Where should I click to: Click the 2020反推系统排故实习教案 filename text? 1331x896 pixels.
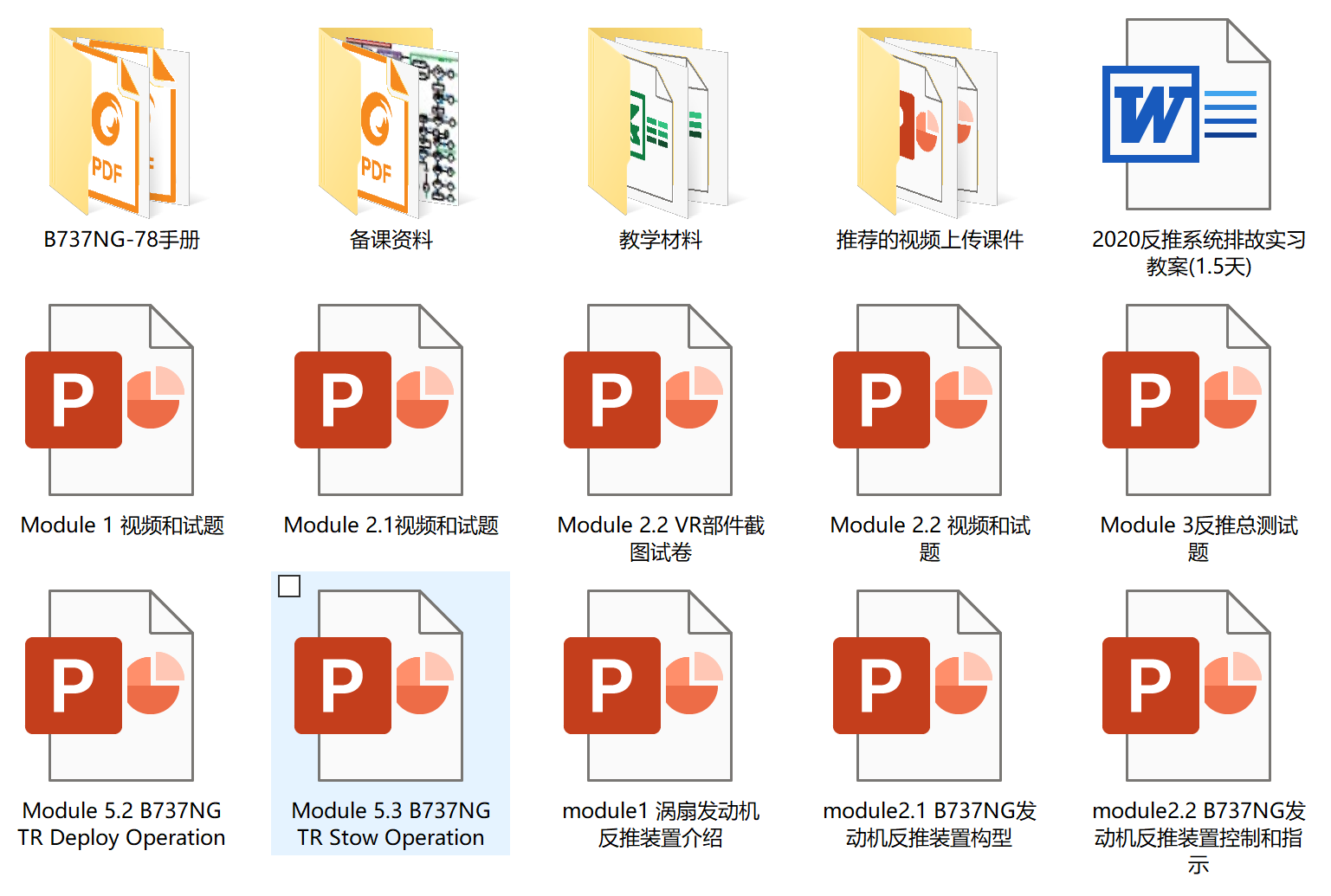tap(1199, 253)
